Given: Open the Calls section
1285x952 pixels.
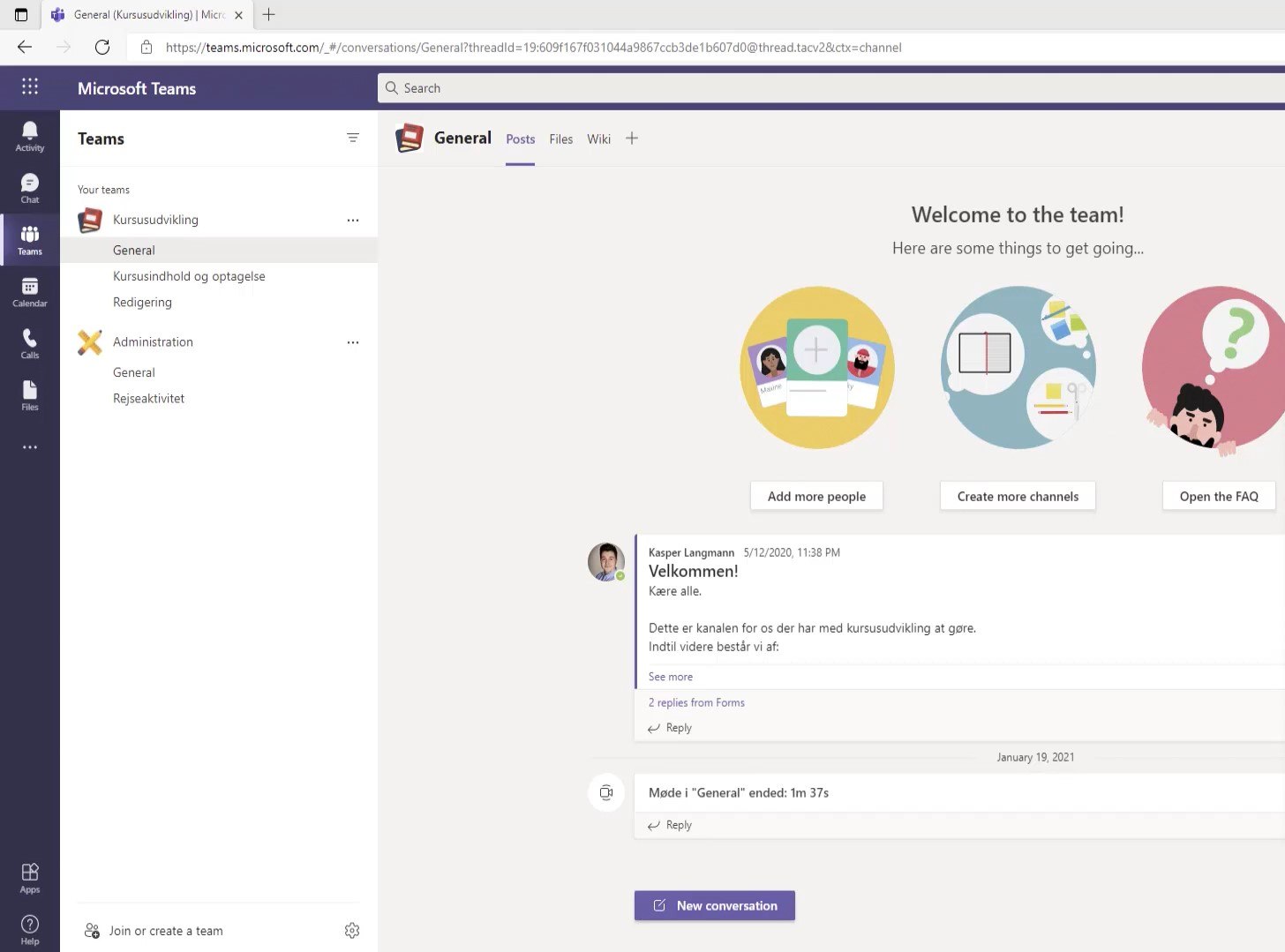Looking at the screenshot, I should [x=30, y=344].
